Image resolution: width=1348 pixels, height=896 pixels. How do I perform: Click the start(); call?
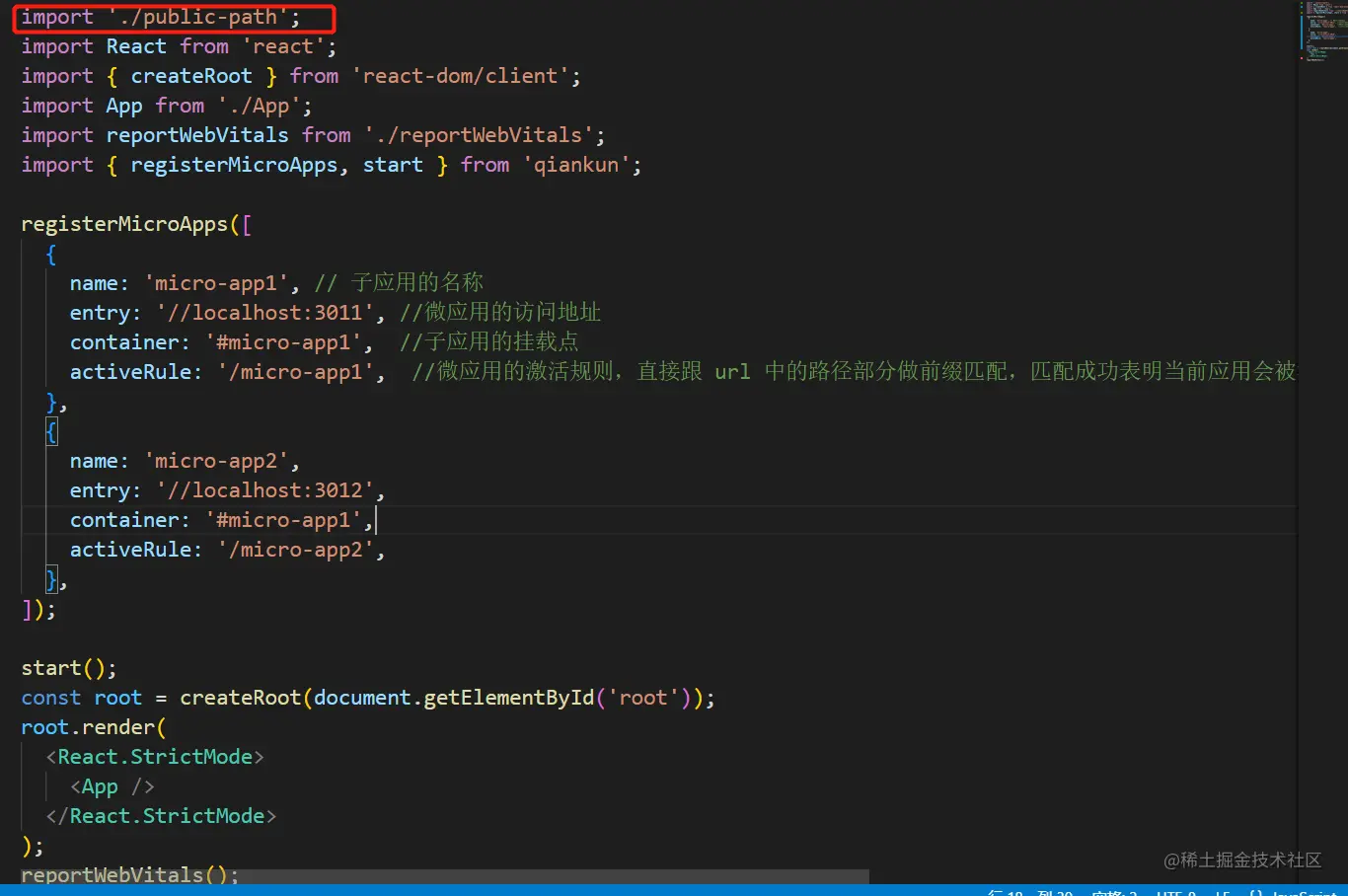tap(69, 668)
